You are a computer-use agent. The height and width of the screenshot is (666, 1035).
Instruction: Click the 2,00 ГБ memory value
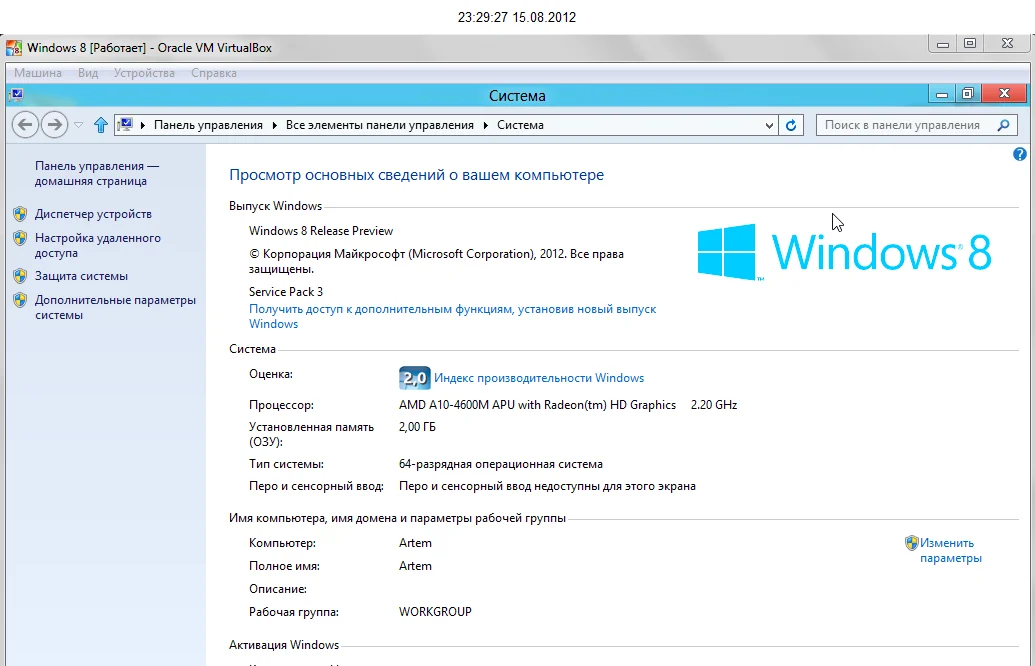[x=417, y=427]
